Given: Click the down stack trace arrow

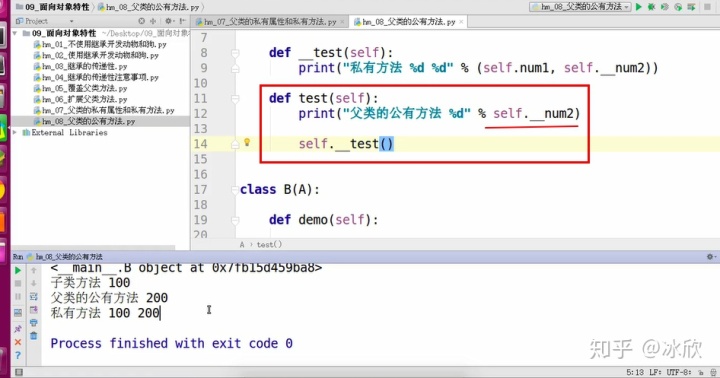Looking at the screenshot, I should tap(34, 283).
